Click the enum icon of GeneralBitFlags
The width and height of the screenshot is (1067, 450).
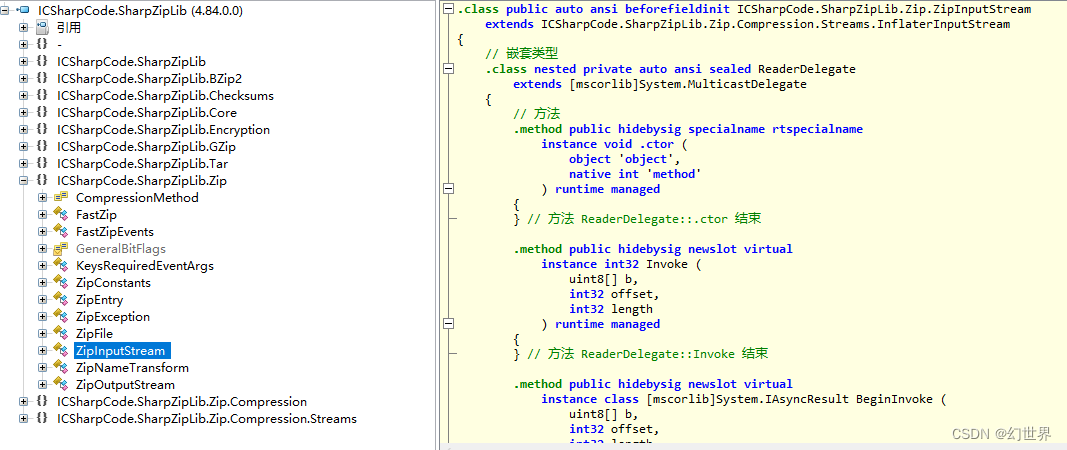tap(61, 249)
